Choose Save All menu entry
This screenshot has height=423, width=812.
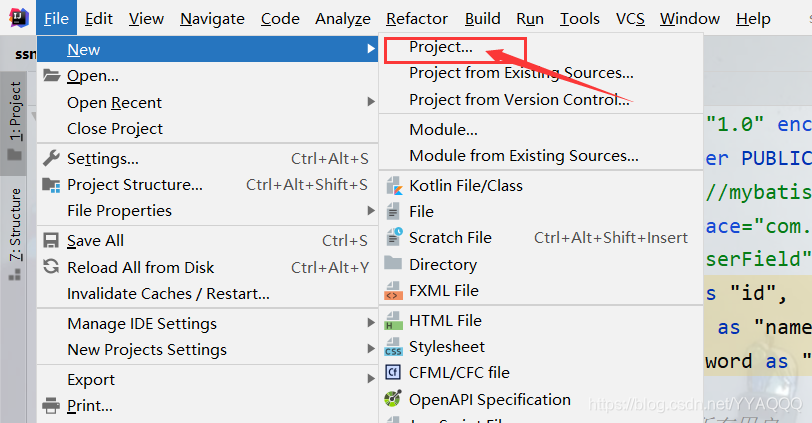(x=207, y=240)
